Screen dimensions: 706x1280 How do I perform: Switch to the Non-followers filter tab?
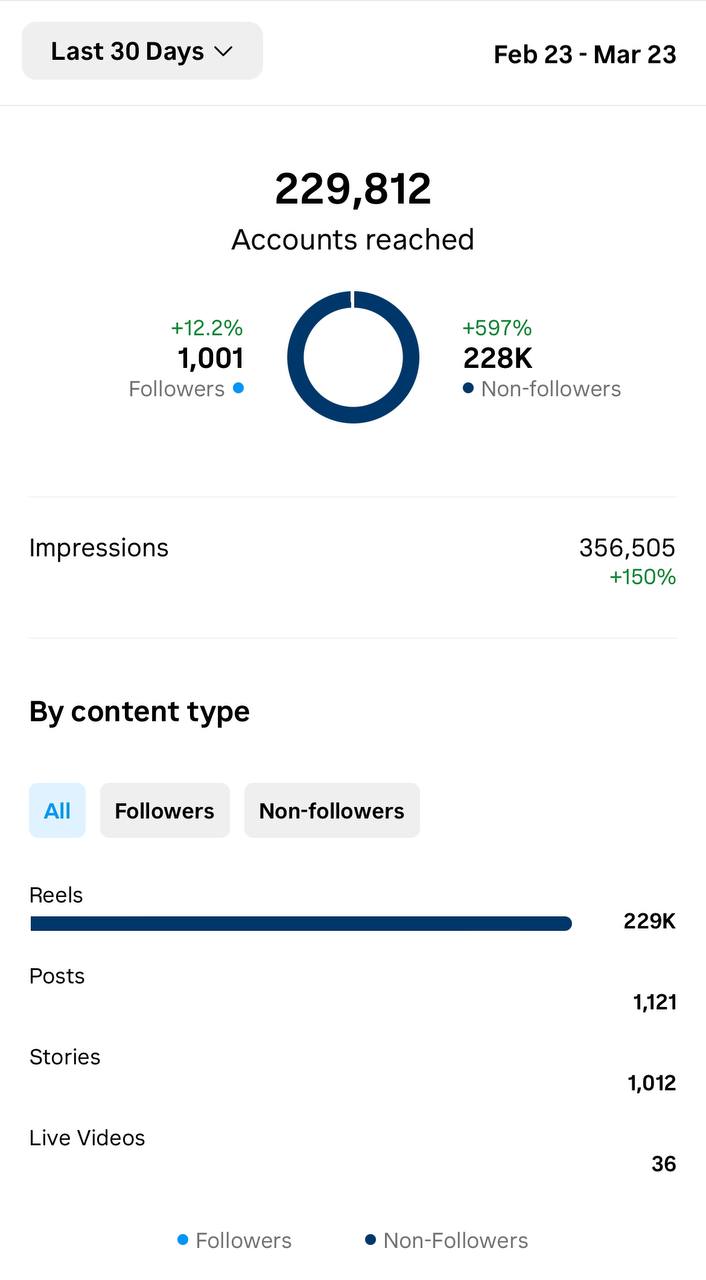pyautogui.click(x=331, y=810)
